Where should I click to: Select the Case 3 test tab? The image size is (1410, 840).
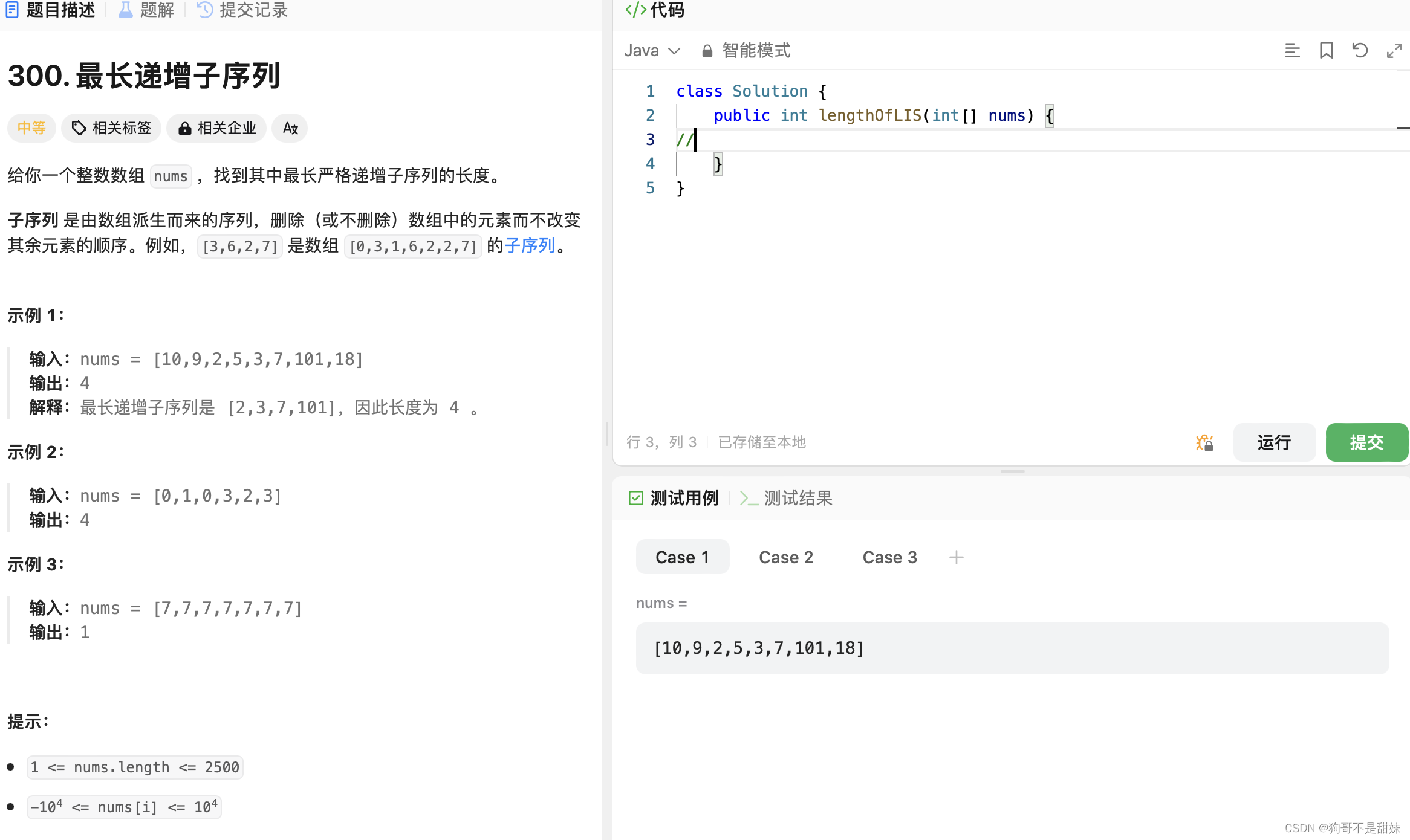(889, 557)
